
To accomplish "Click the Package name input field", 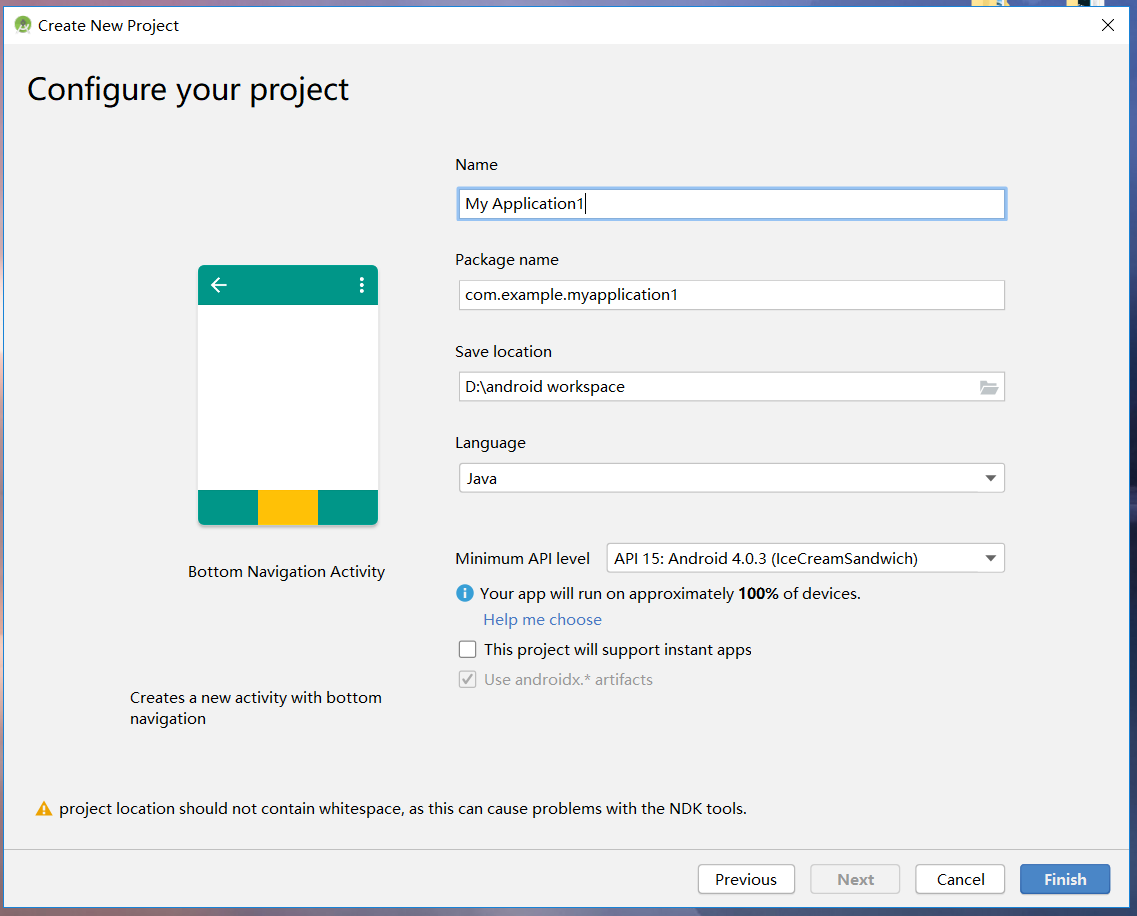I will [732, 295].
